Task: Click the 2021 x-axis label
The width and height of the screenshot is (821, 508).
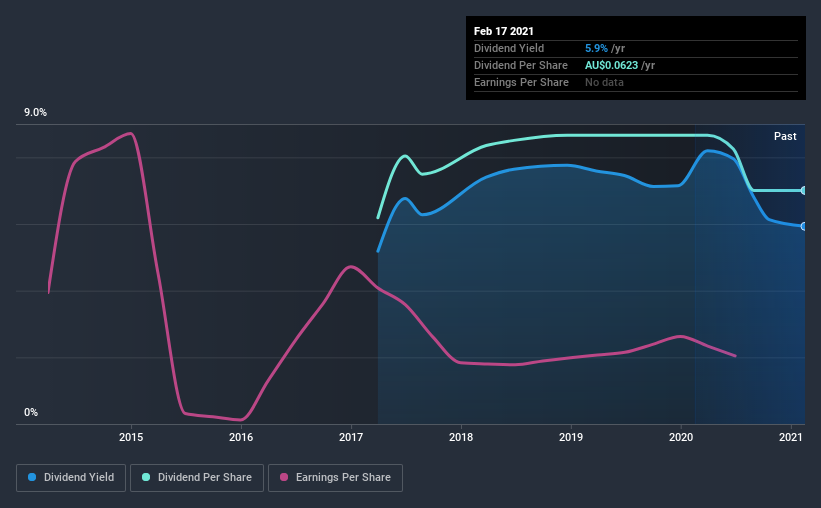Action: [791, 437]
